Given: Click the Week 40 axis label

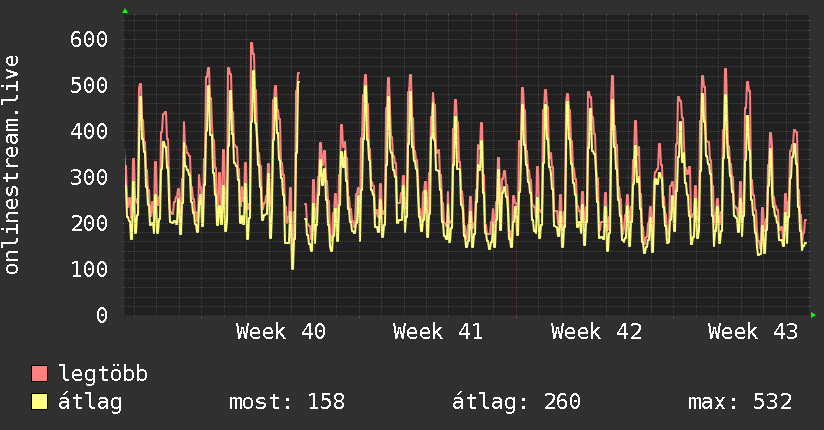Looking at the screenshot, I should (281, 332).
